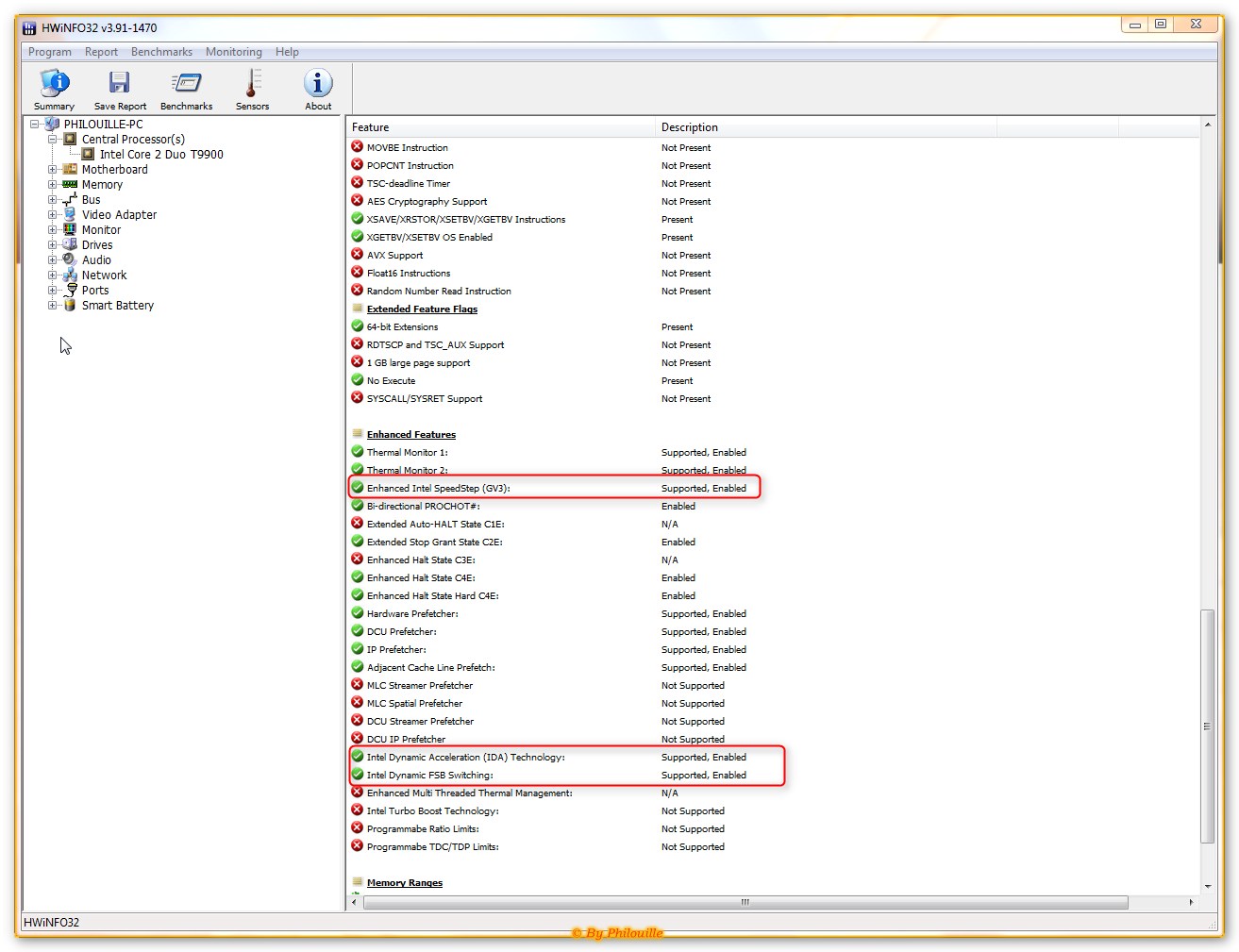
Task: Select the Intel Core 2 Duo T9900 processor
Action: (x=161, y=155)
